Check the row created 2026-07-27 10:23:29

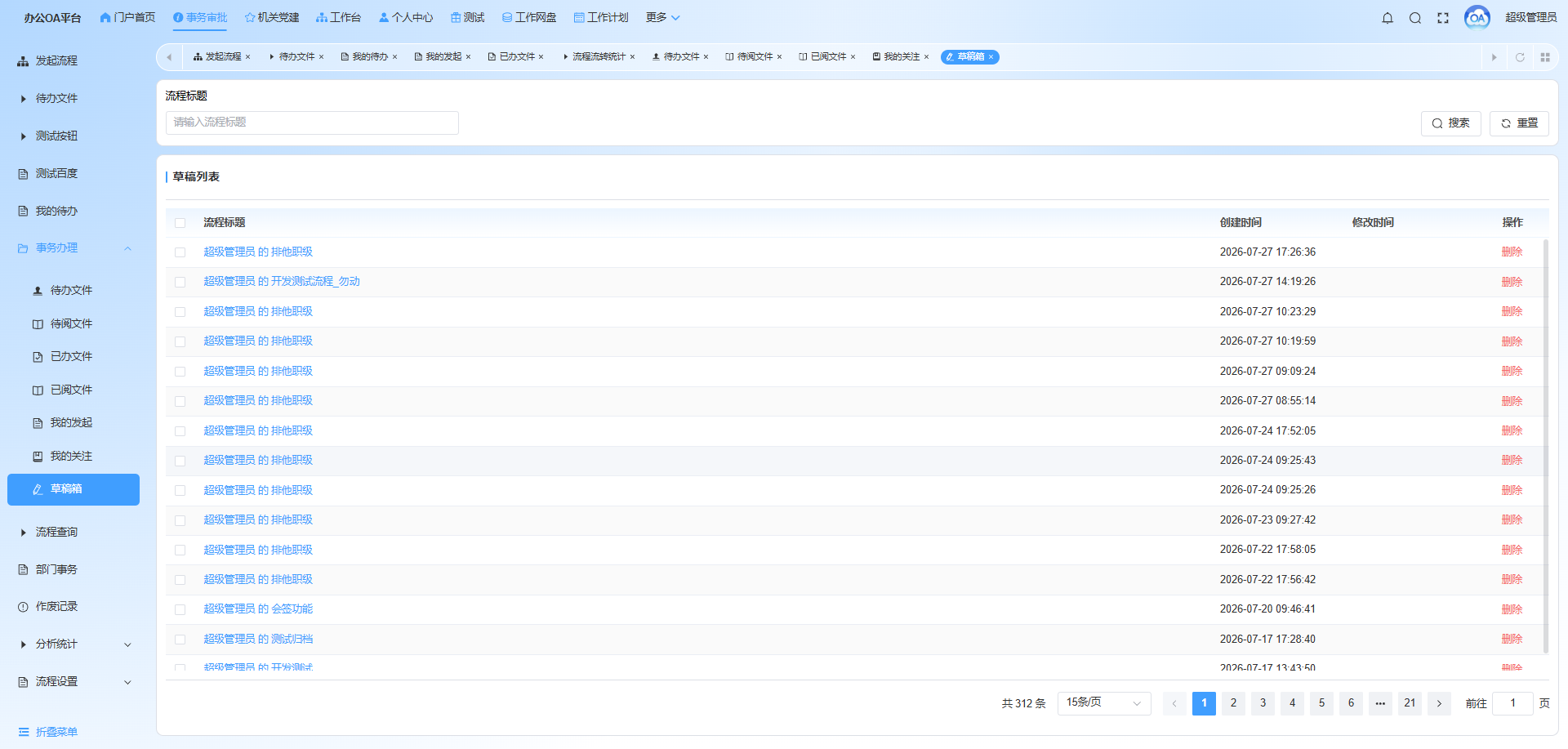180,312
